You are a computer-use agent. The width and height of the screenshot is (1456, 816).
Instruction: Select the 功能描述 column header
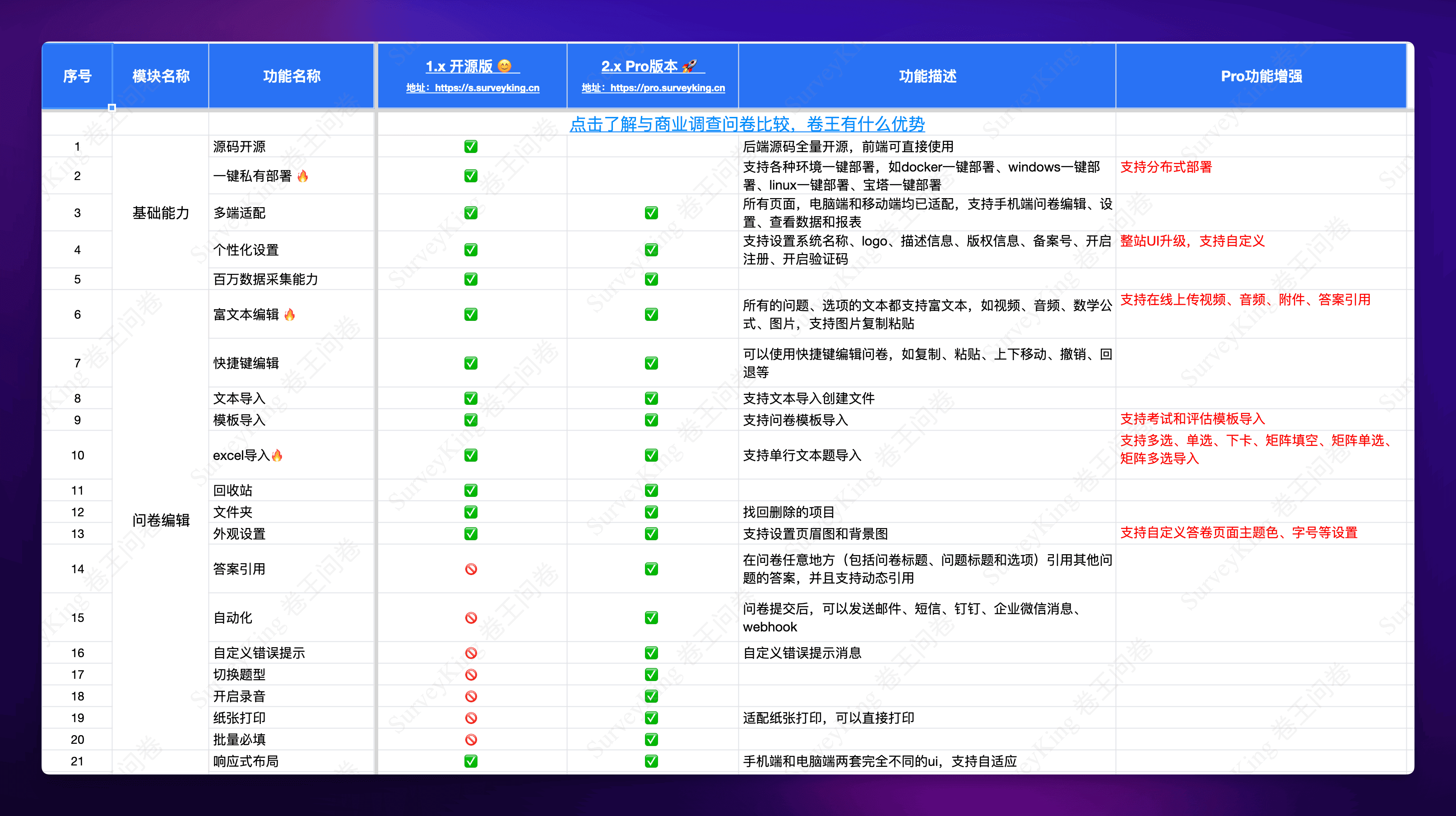click(927, 76)
